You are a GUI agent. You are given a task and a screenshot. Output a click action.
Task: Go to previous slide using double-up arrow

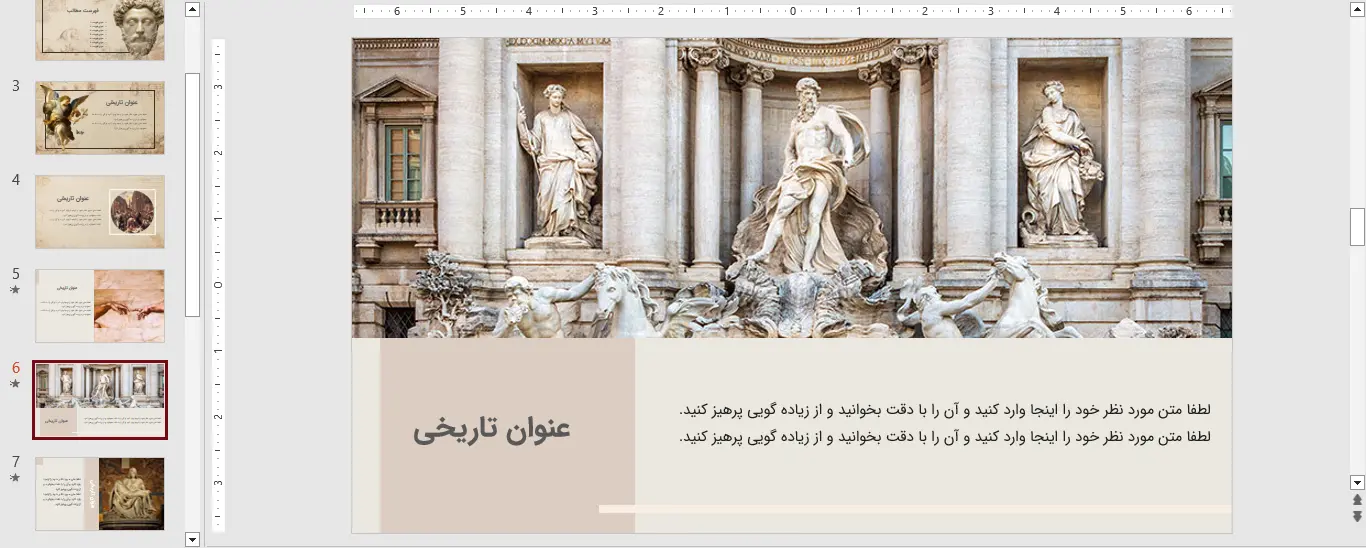click(1357, 500)
